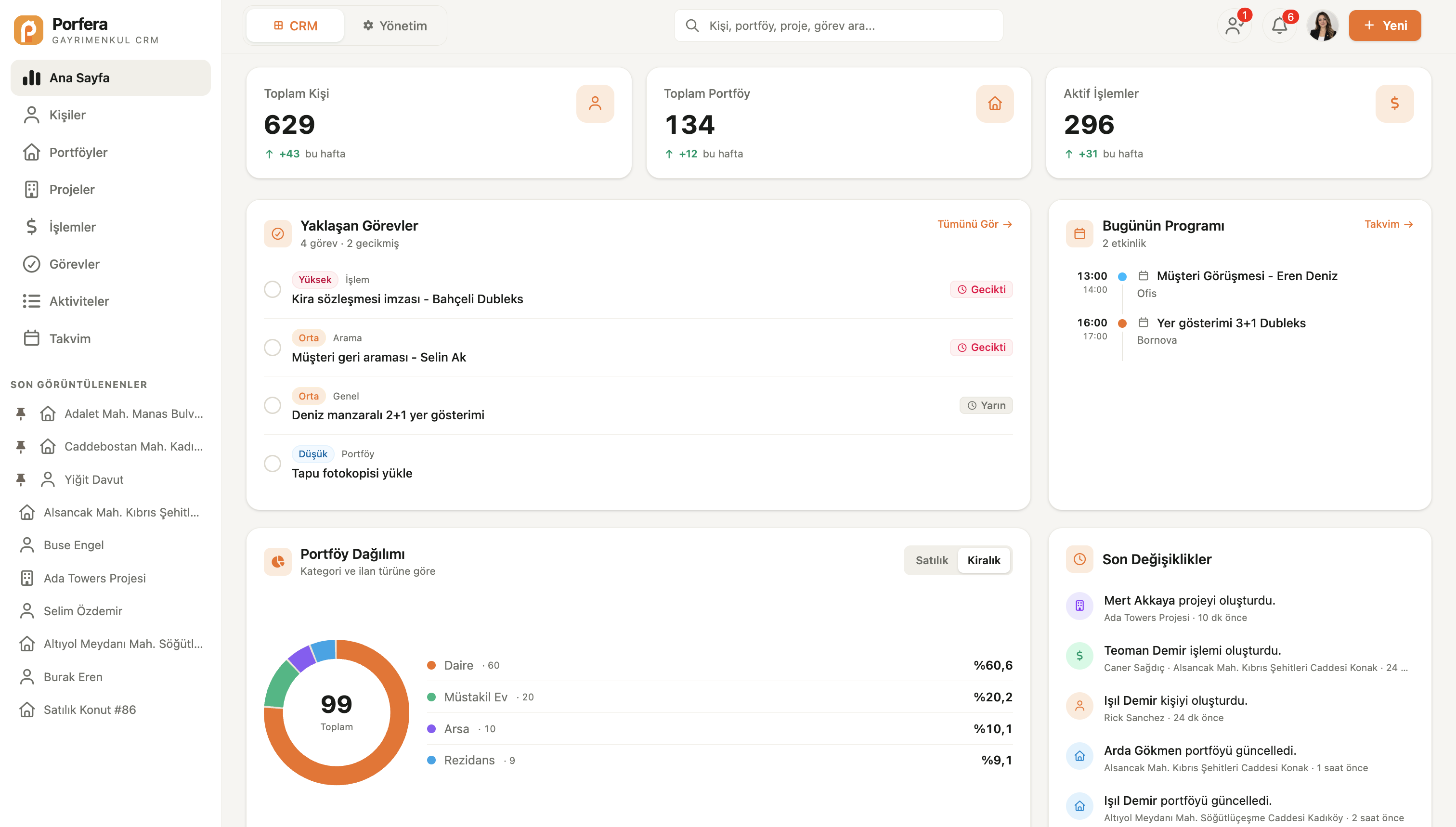Unpin Yiğit Davut pin icon
Image resolution: width=1456 pixels, height=827 pixels.
(x=20, y=479)
